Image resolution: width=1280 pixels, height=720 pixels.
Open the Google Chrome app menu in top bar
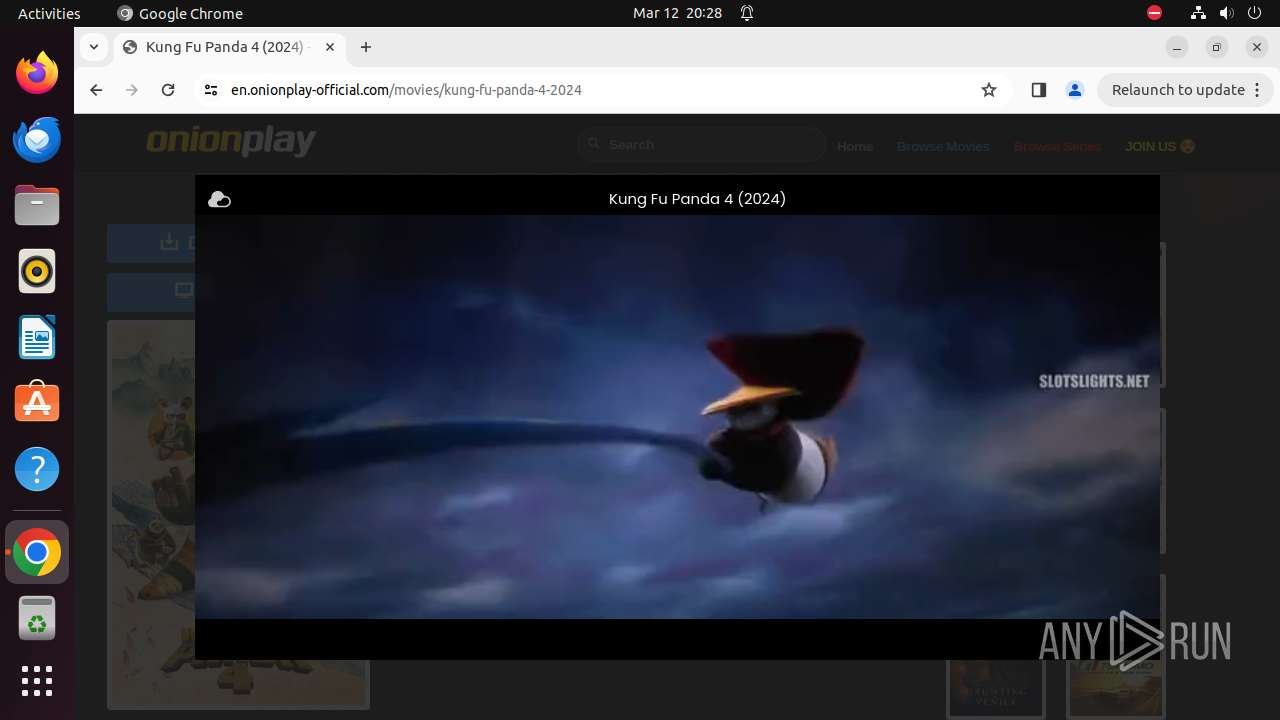180,13
